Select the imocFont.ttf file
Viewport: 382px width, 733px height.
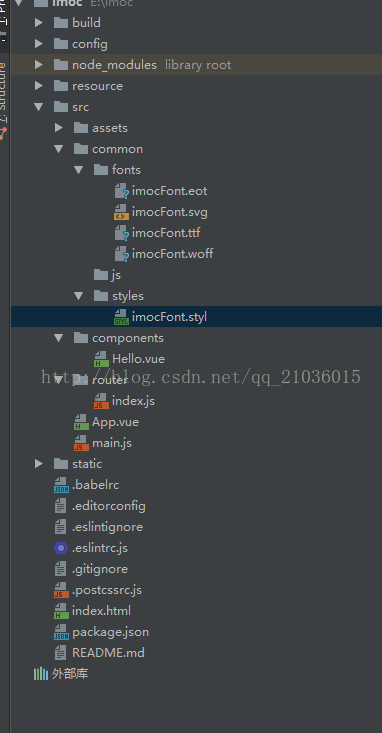[166, 233]
